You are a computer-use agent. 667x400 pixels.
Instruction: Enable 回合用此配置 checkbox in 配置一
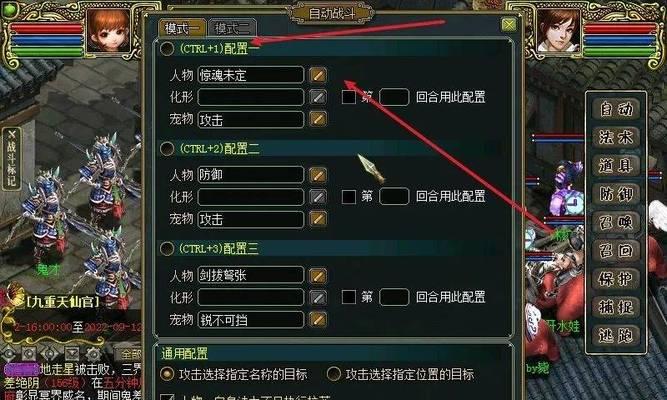(x=348, y=97)
